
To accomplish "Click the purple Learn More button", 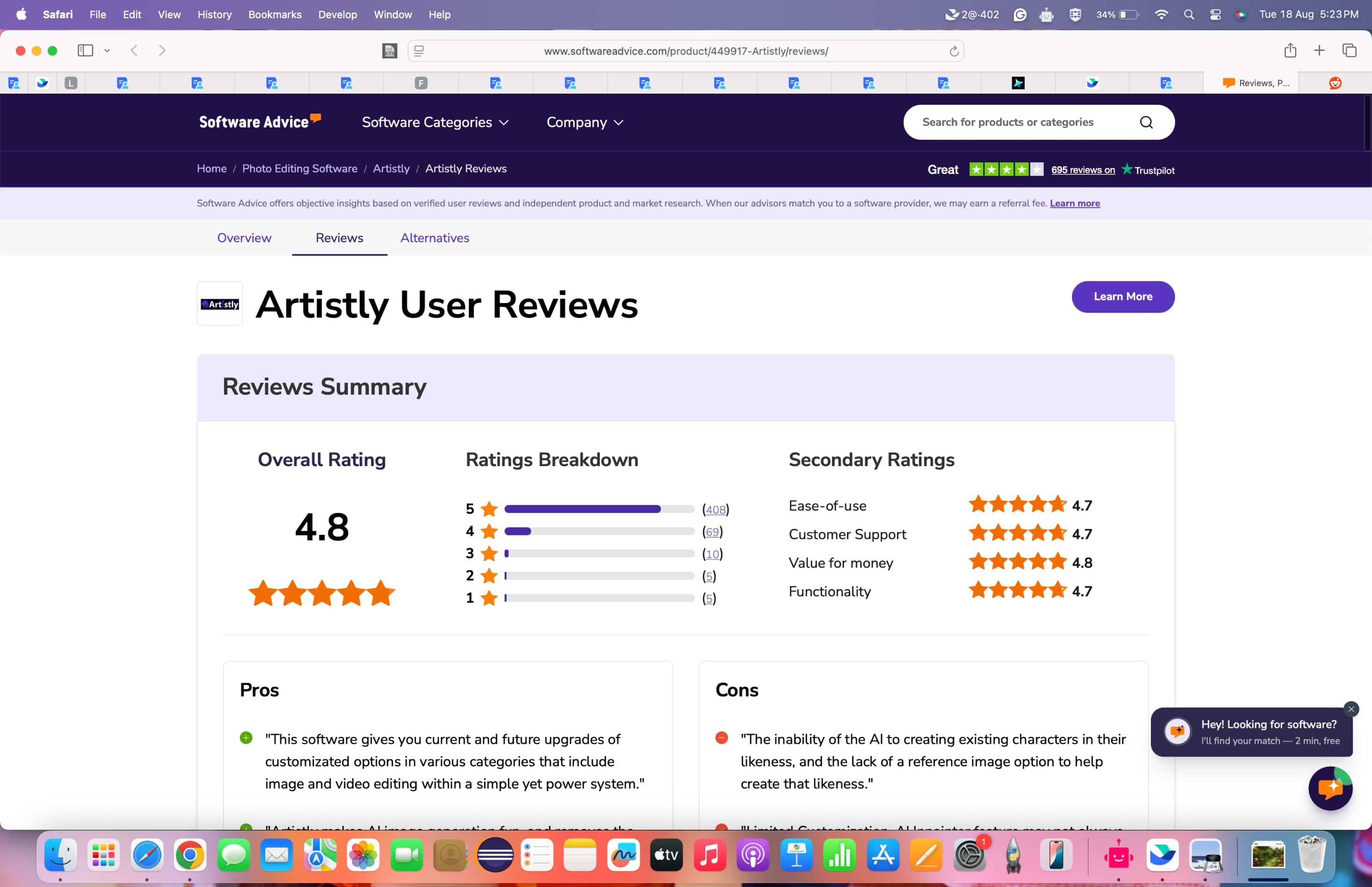I will tap(1123, 296).
